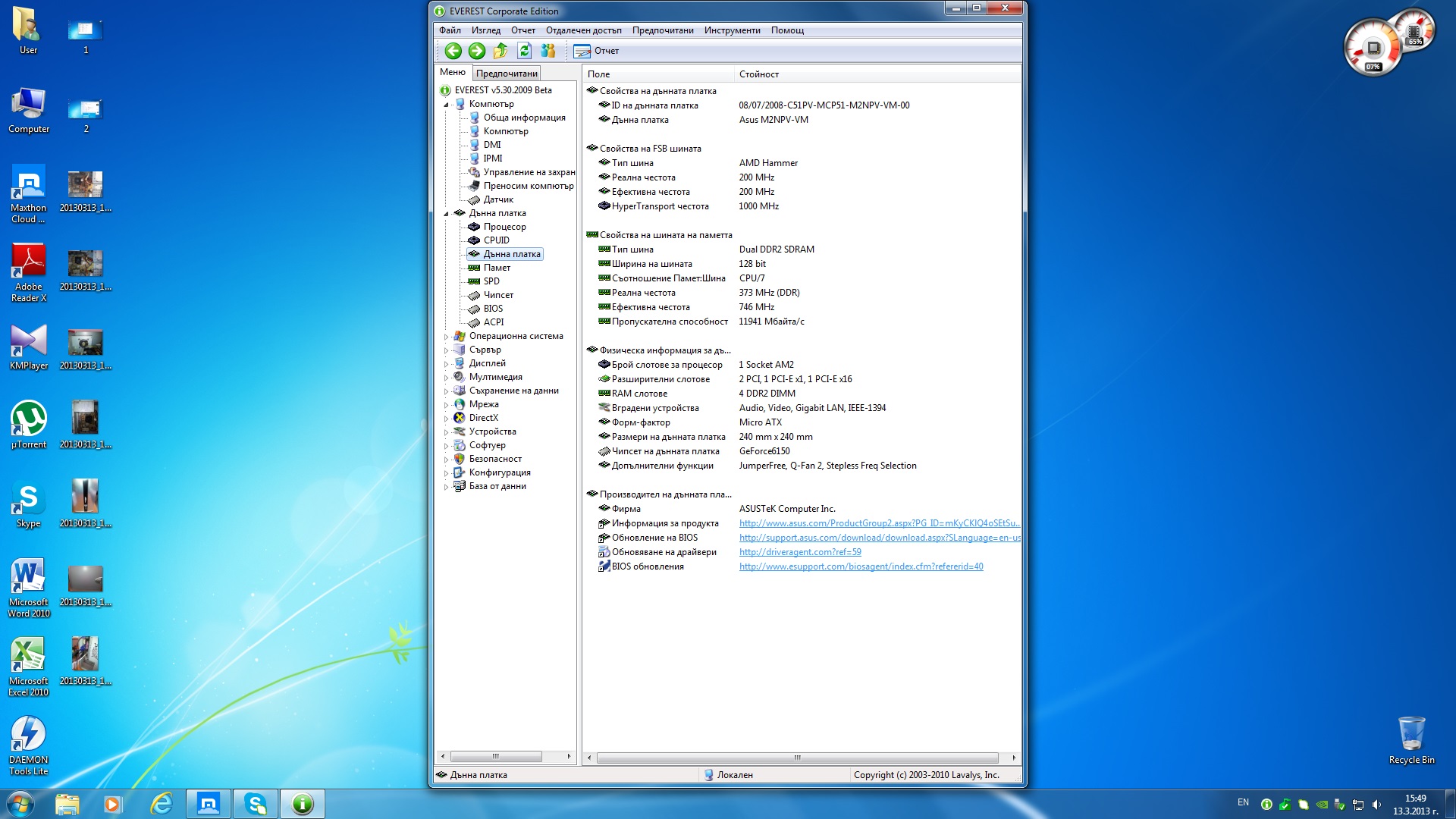
Task: Collapse the Компютър tree node
Action: tap(446, 105)
